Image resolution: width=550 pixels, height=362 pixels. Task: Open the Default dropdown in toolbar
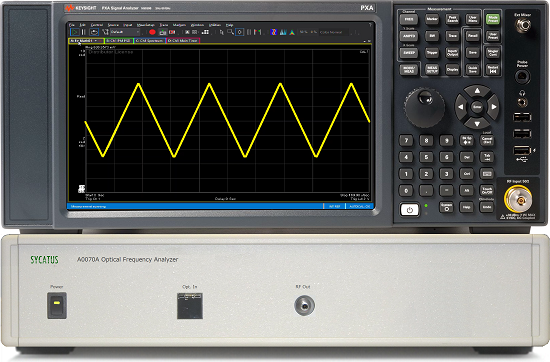click(x=125, y=32)
